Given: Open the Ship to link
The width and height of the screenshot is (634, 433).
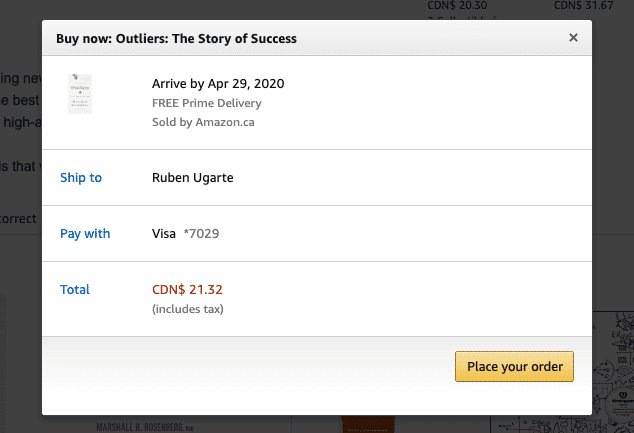Looking at the screenshot, I should tap(81, 177).
